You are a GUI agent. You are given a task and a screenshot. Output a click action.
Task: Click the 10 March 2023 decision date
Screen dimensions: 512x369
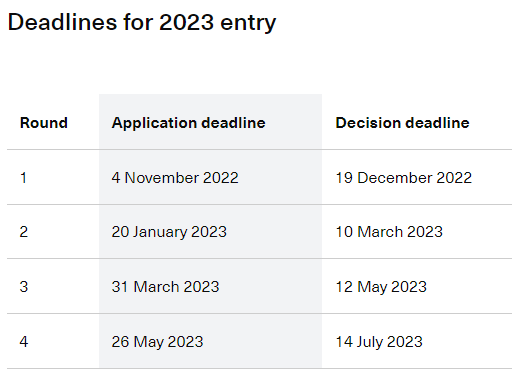pyautogui.click(x=389, y=232)
